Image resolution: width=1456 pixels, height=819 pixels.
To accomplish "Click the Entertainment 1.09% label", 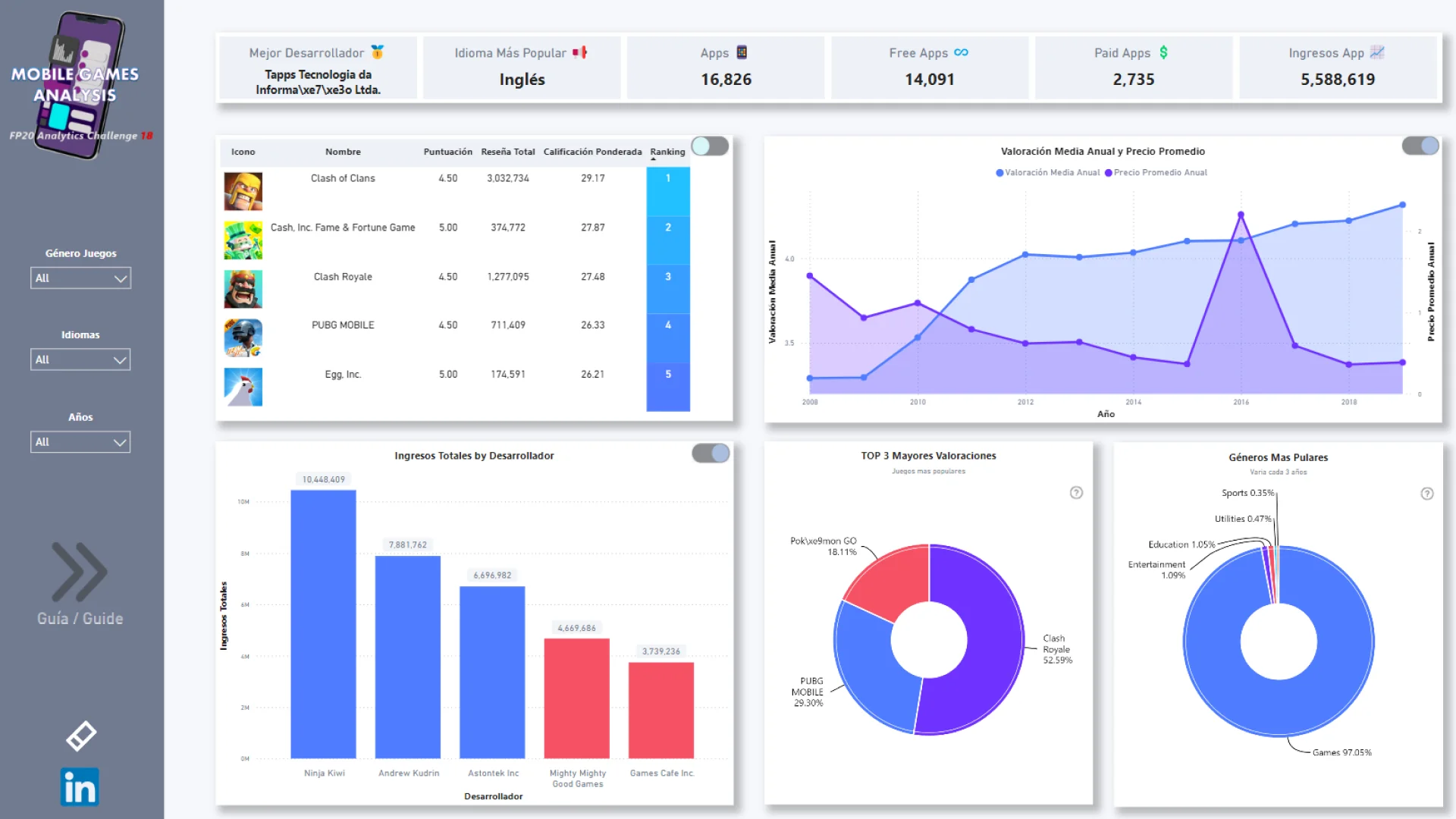I will pyautogui.click(x=1156, y=570).
